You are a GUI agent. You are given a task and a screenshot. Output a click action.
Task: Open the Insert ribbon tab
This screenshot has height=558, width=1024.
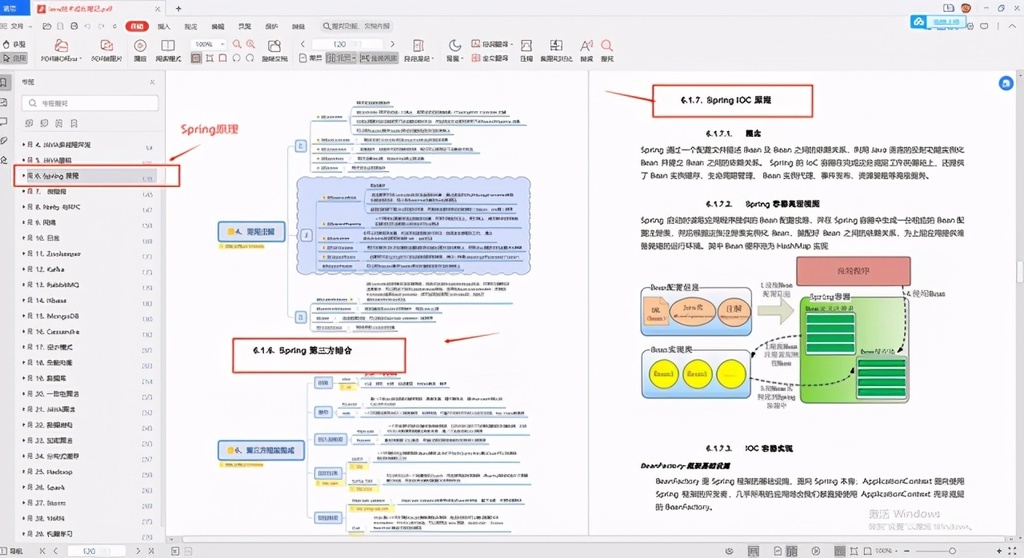tap(163, 26)
